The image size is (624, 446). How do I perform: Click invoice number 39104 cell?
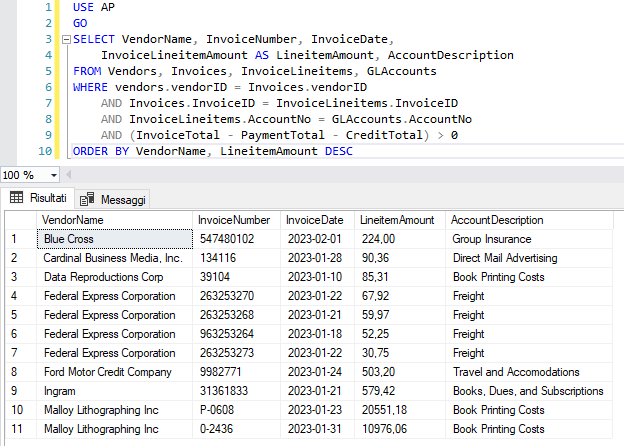pos(237,277)
